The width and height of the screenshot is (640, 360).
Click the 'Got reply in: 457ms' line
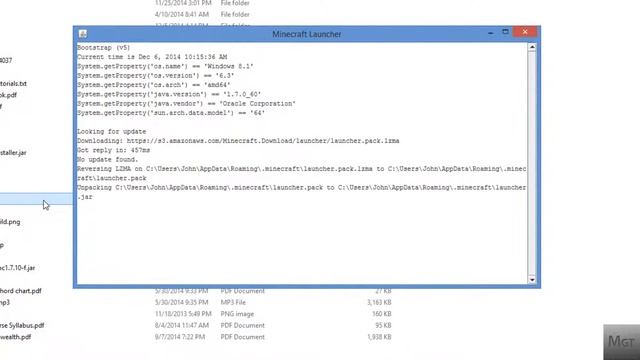pos(113,151)
